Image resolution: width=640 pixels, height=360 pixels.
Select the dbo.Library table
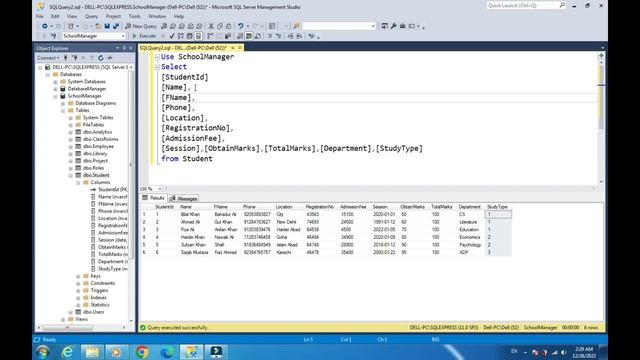tap(95, 154)
